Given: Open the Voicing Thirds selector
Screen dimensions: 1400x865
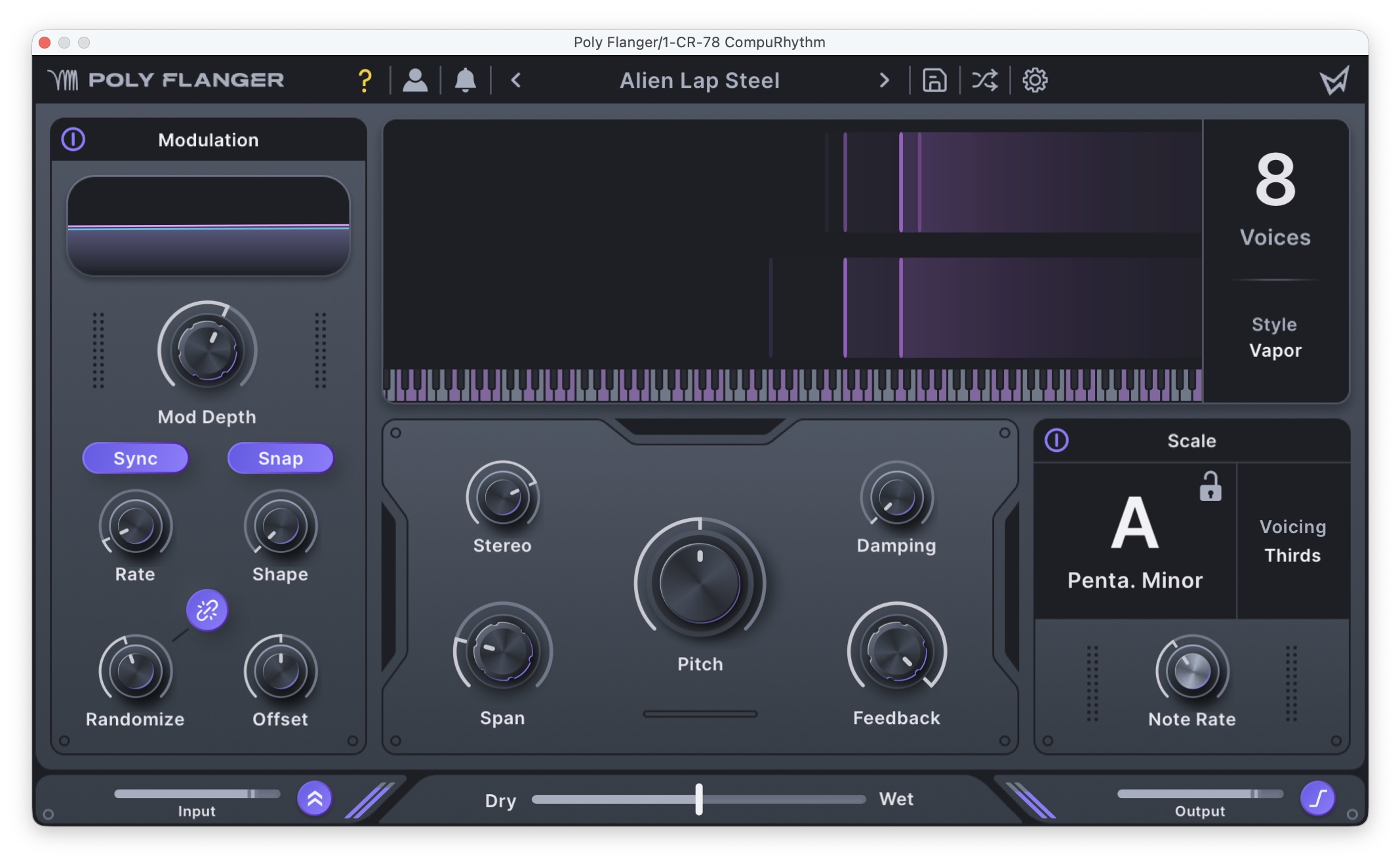Looking at the screenshot, I should coord(1292,541).
